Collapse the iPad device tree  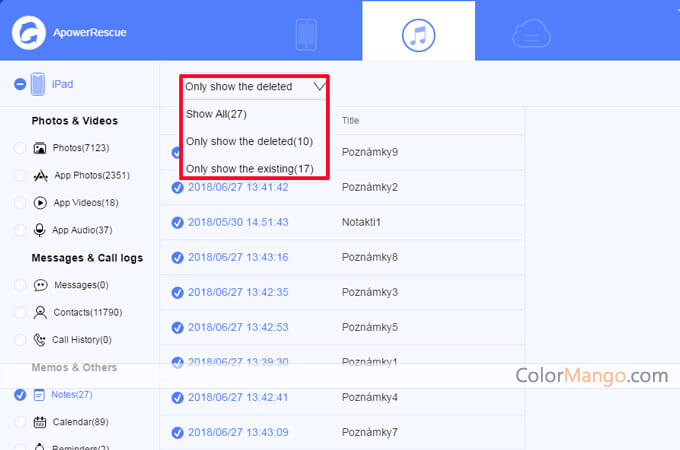pos(20,84)
